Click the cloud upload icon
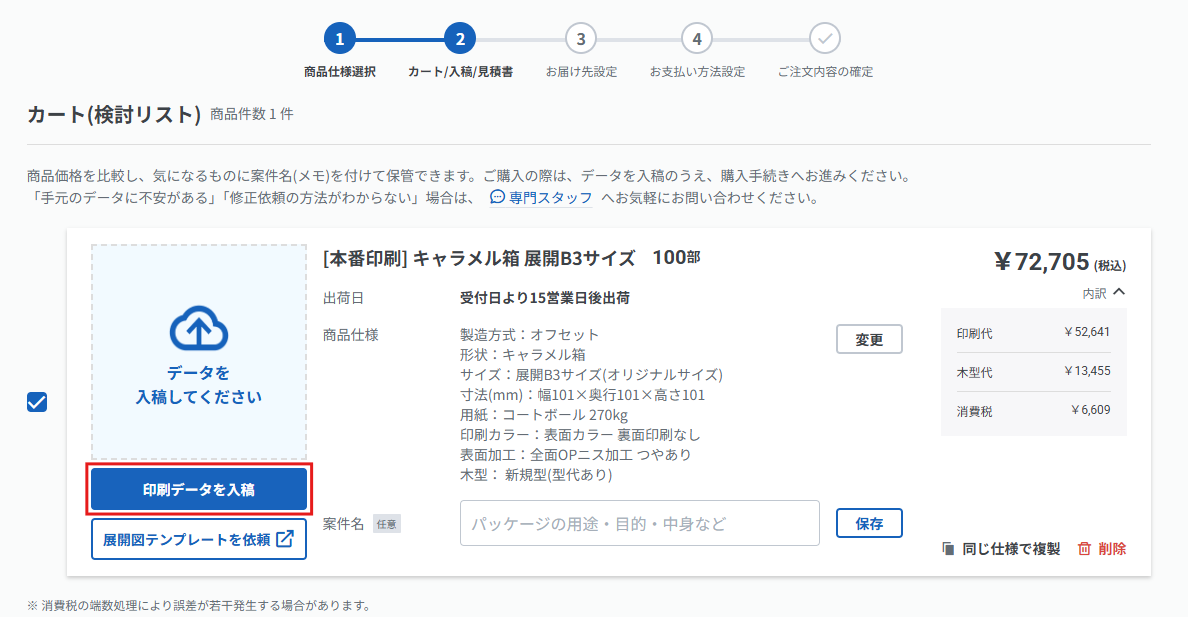1188x617 pixels. (199, 328)
